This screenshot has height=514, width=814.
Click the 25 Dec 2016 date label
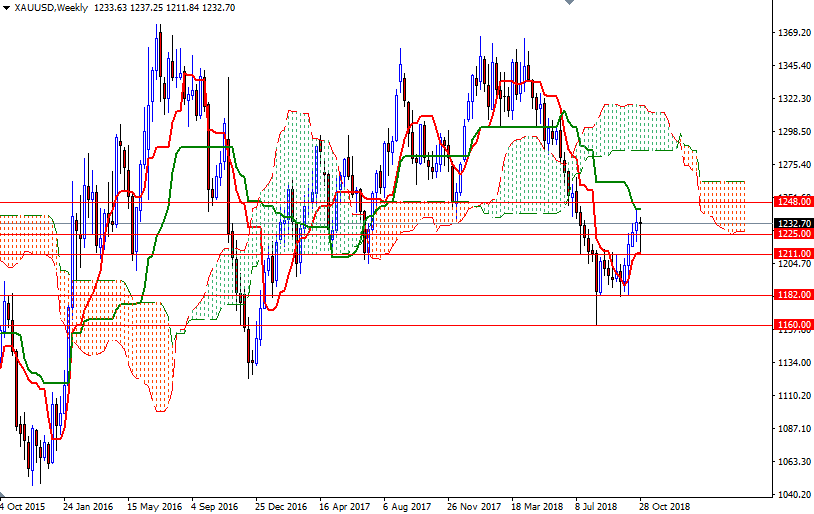pos(281,506)
